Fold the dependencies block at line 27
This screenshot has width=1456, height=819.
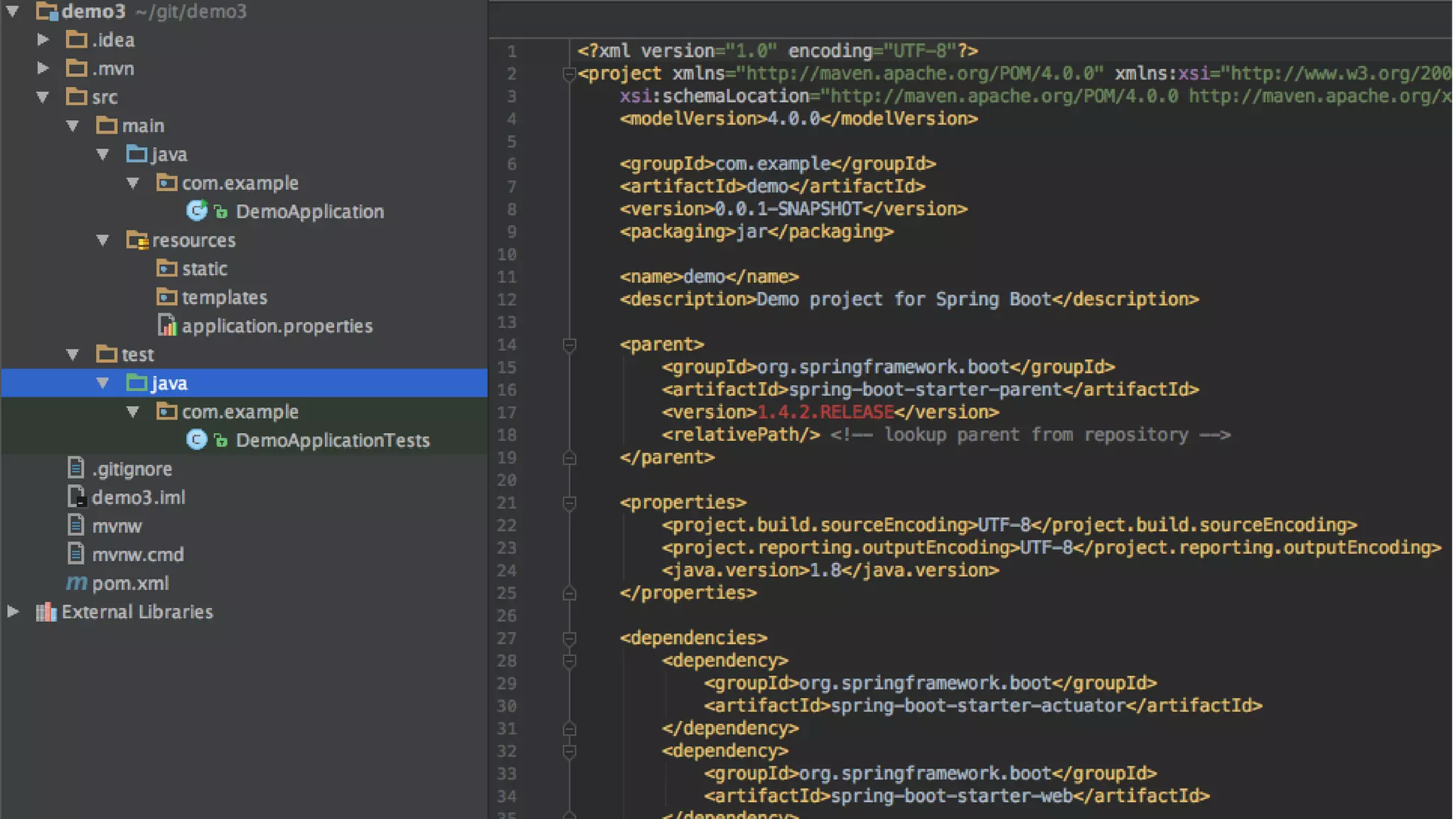coord(569,638)
